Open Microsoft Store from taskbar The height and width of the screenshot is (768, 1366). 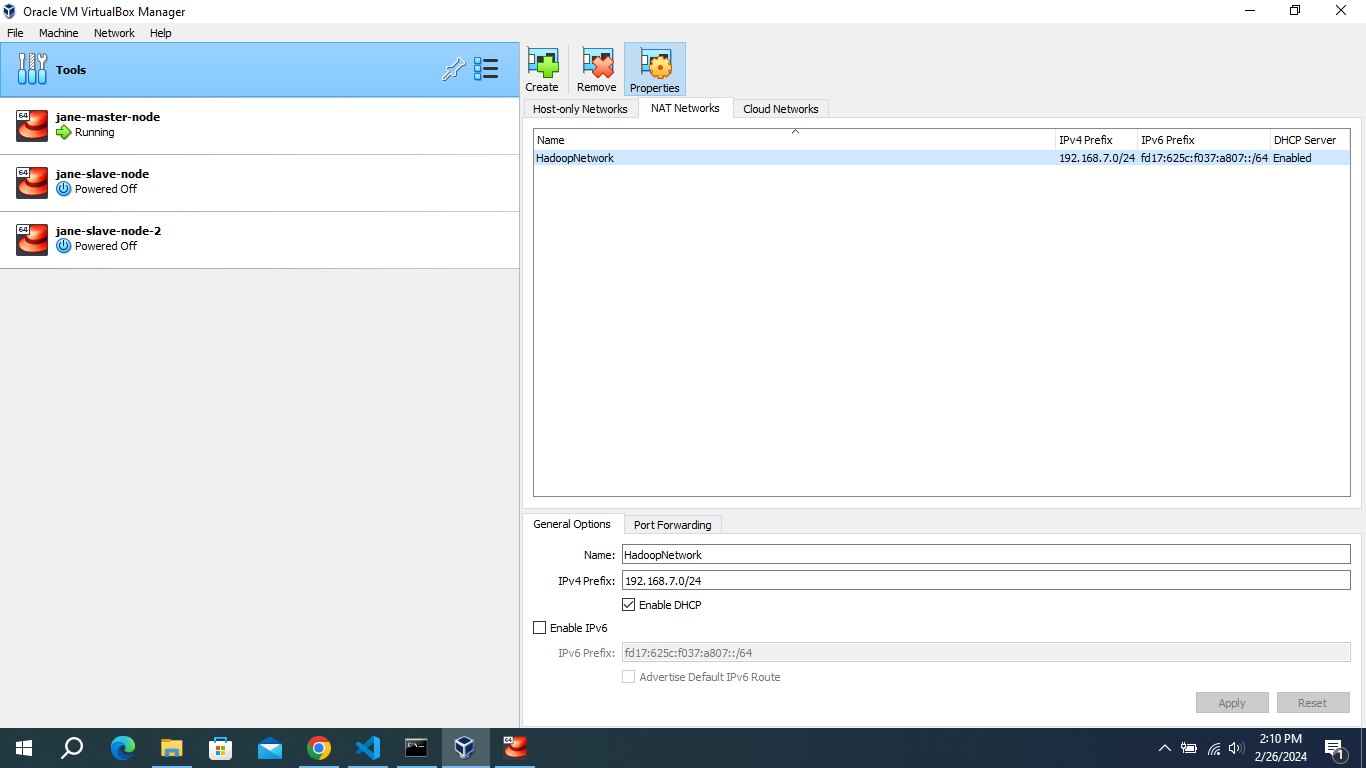click(221, 748)
